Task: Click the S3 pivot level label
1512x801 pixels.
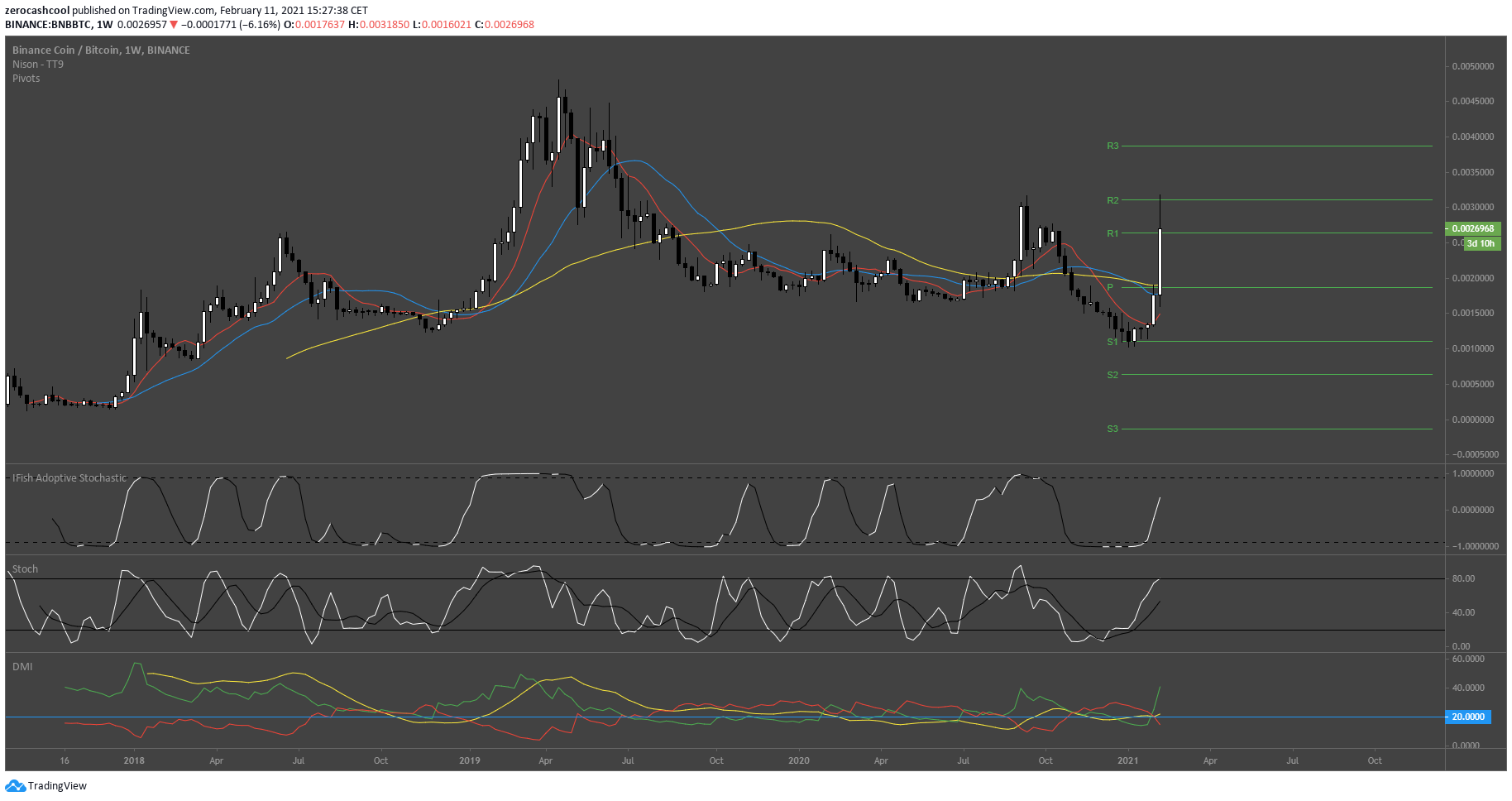Action: point(1112,429)
